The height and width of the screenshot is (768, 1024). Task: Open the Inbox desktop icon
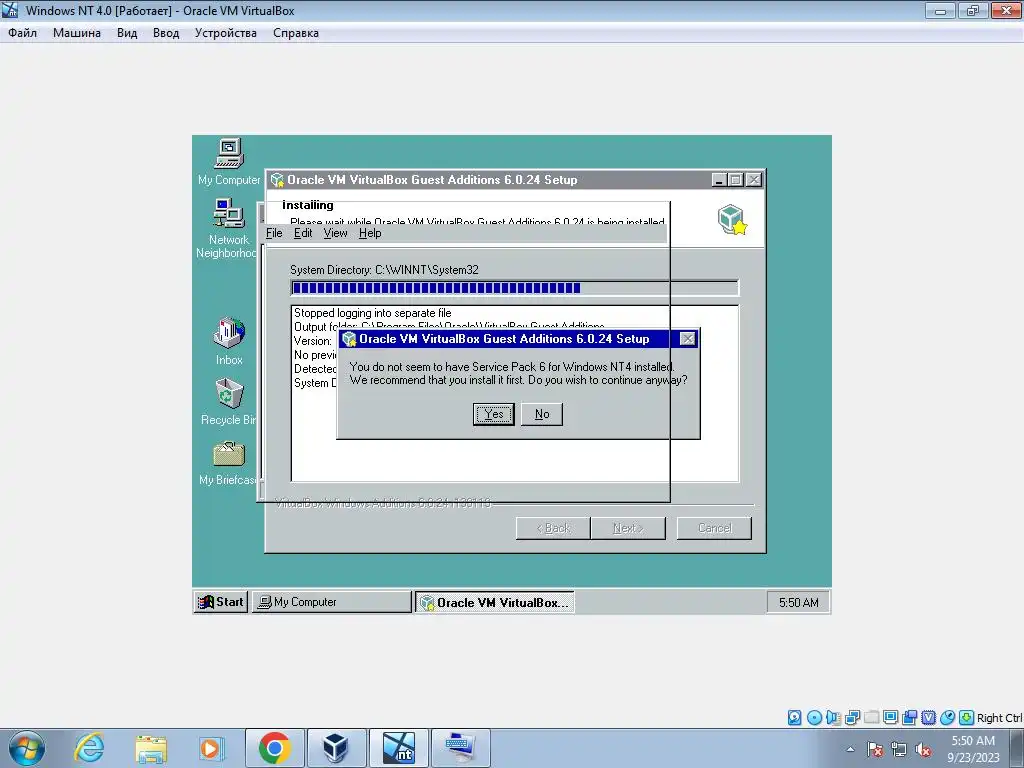click(229, 341)
